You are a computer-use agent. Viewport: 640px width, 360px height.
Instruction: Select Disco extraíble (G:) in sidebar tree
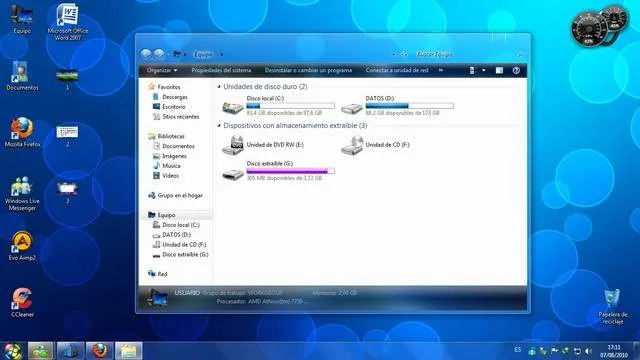tap(181, 254)
